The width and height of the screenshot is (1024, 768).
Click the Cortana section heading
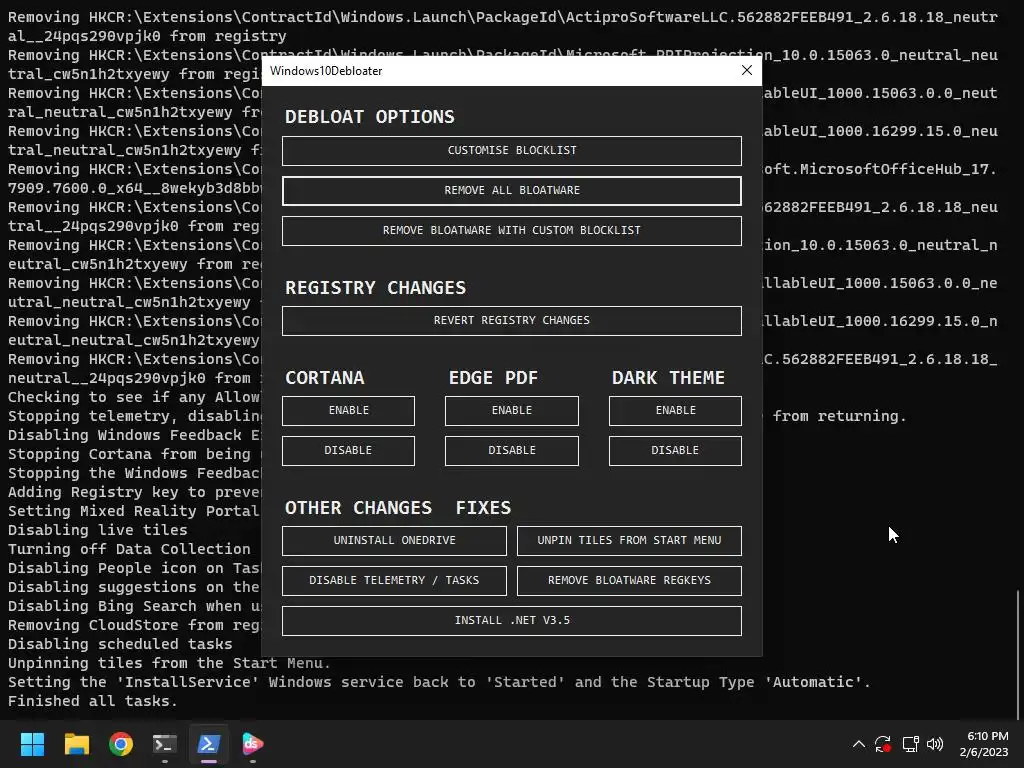coord(325,378)
